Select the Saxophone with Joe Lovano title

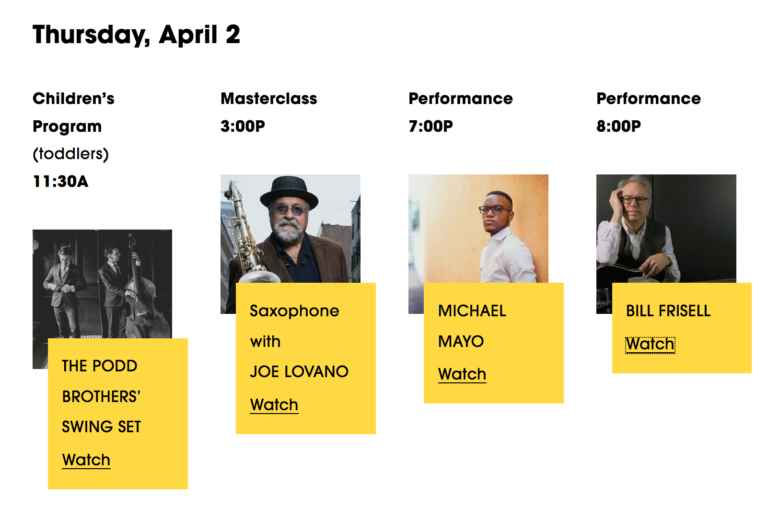pyautogui.click(x=299, y=341)
